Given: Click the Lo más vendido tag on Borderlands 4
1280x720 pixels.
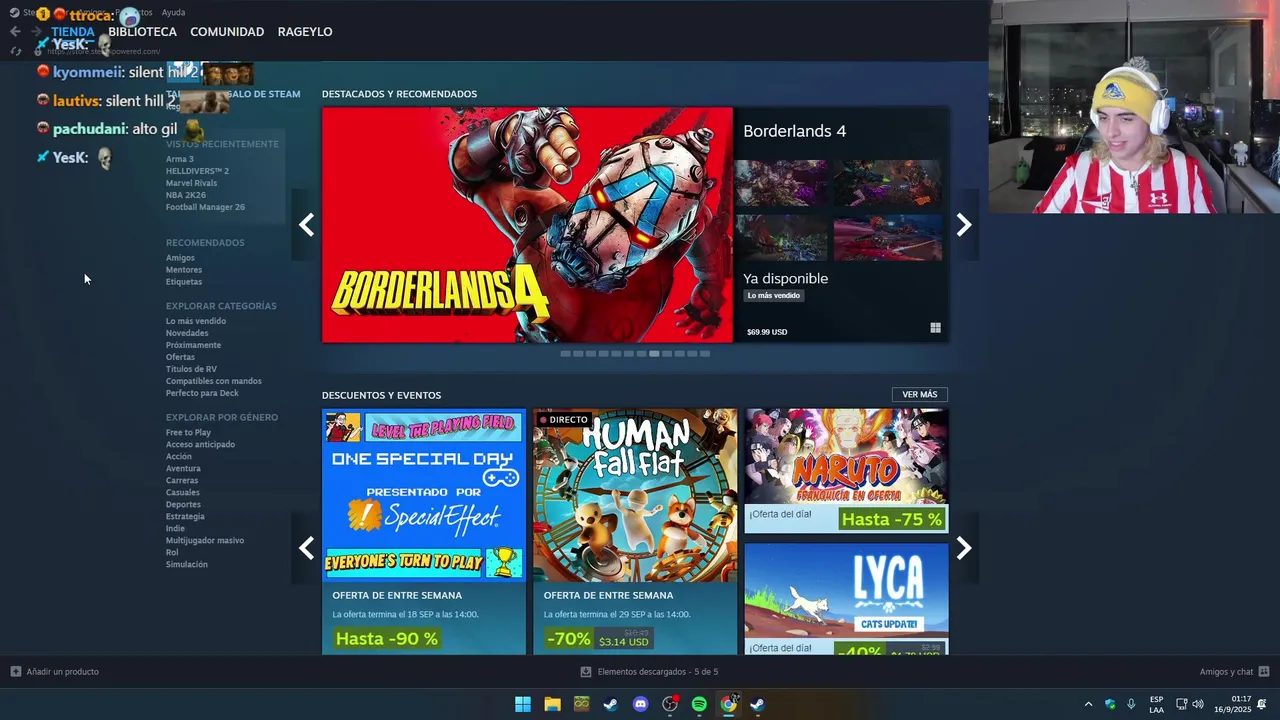Looking at the screenshot, I should tap(774, 296).
